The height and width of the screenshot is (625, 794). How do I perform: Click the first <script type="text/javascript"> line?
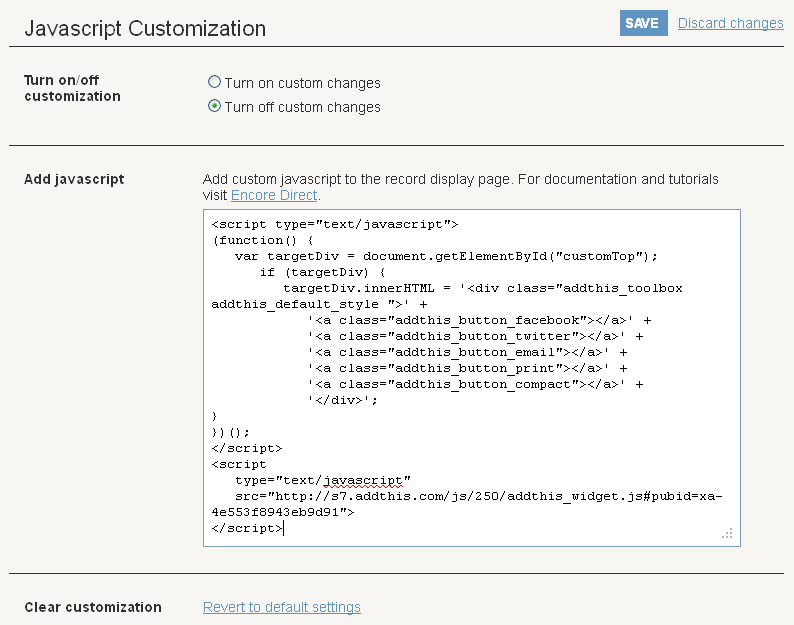click(x=335, y=224)
